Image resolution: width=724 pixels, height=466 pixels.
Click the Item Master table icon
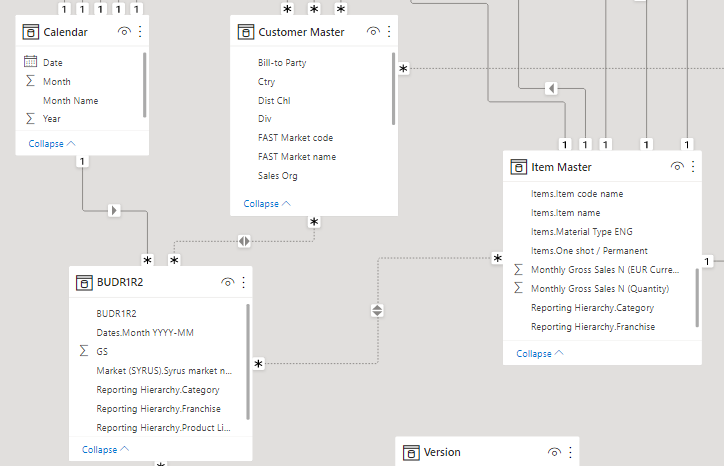pyautogui.click(x=519, y=167)
